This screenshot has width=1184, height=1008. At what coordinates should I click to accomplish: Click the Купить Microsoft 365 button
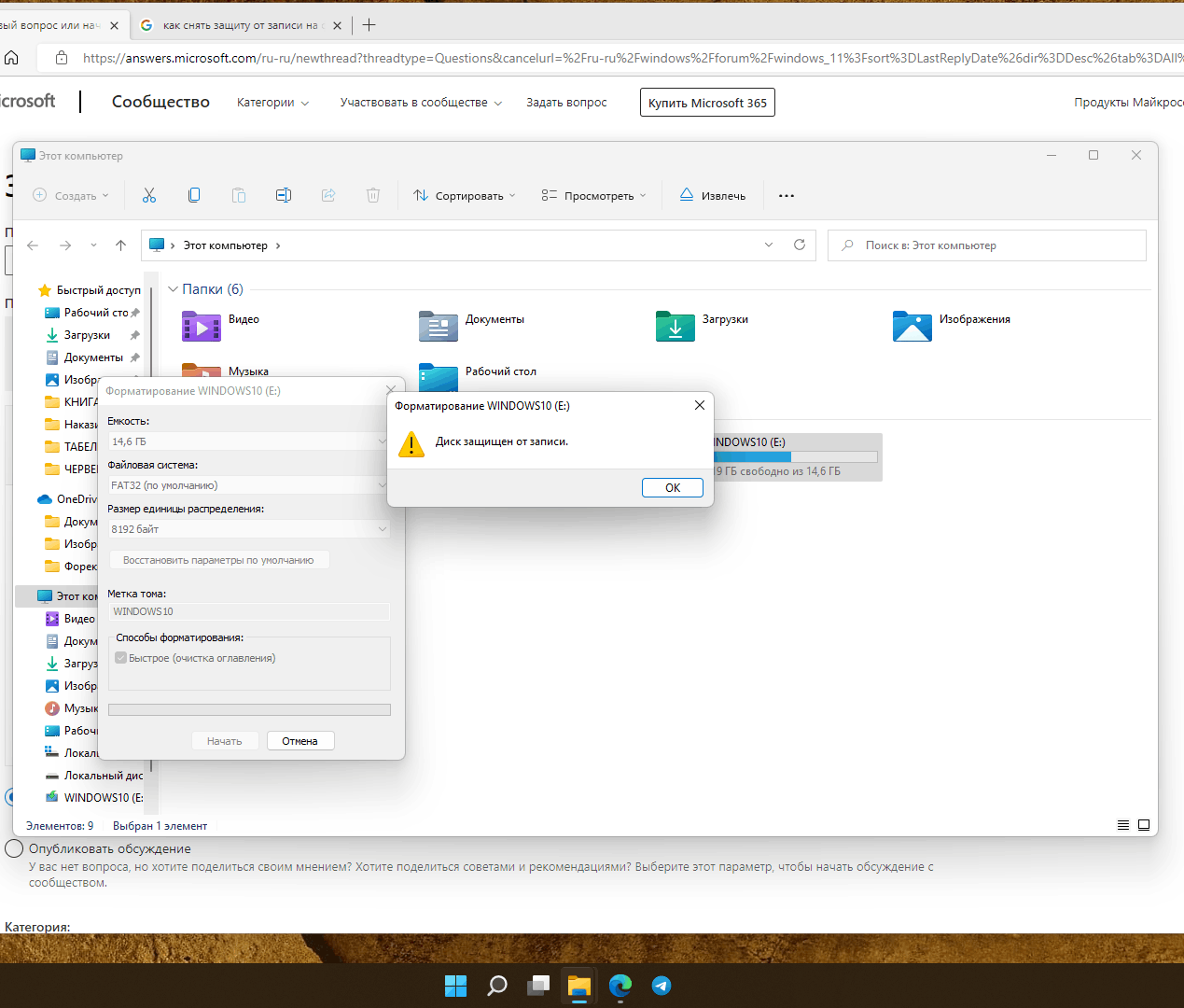point(707,103)
